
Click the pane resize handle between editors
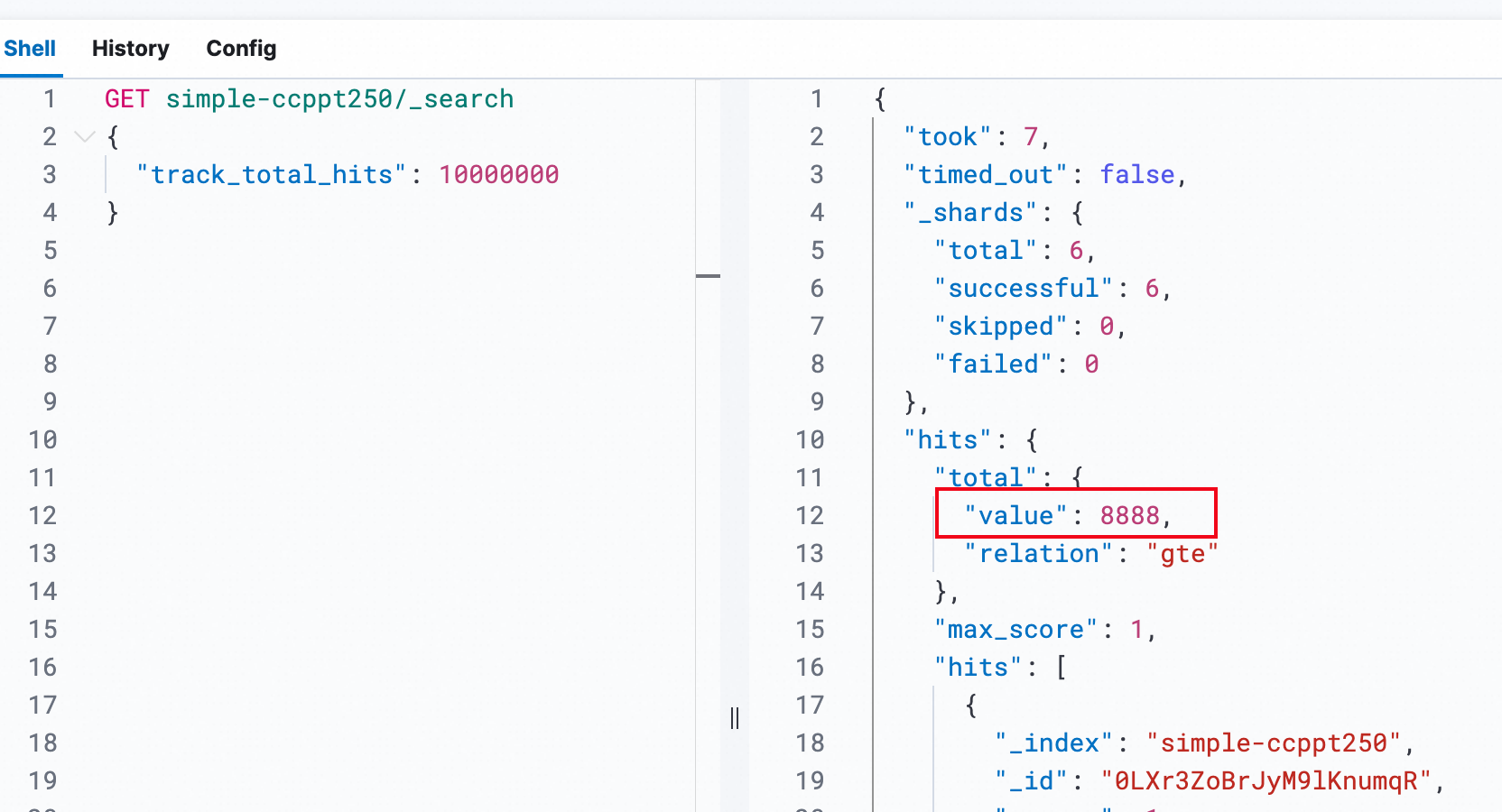(x=735, y=718)
